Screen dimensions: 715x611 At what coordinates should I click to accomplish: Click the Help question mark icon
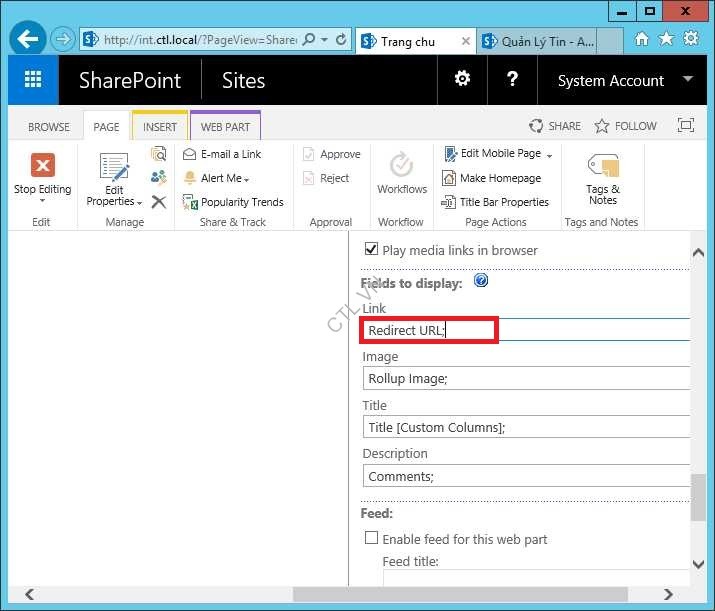tap(512, 79)
